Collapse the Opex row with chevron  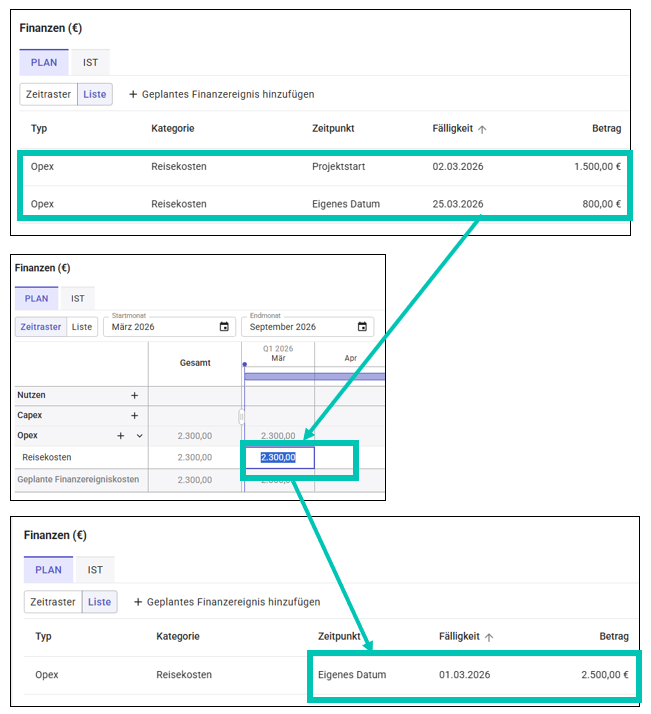pos(139,436)
